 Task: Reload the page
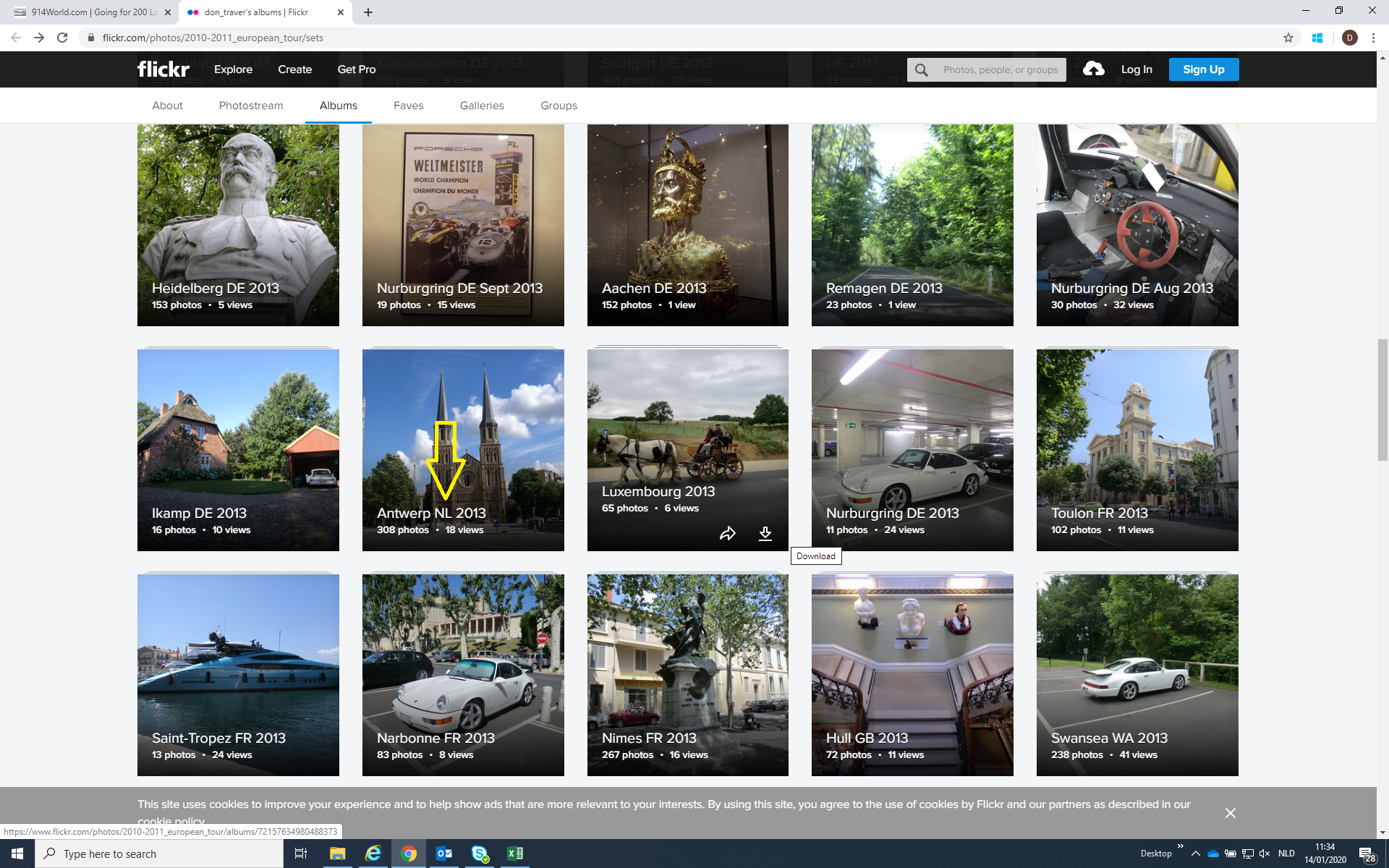pos(62,38)
